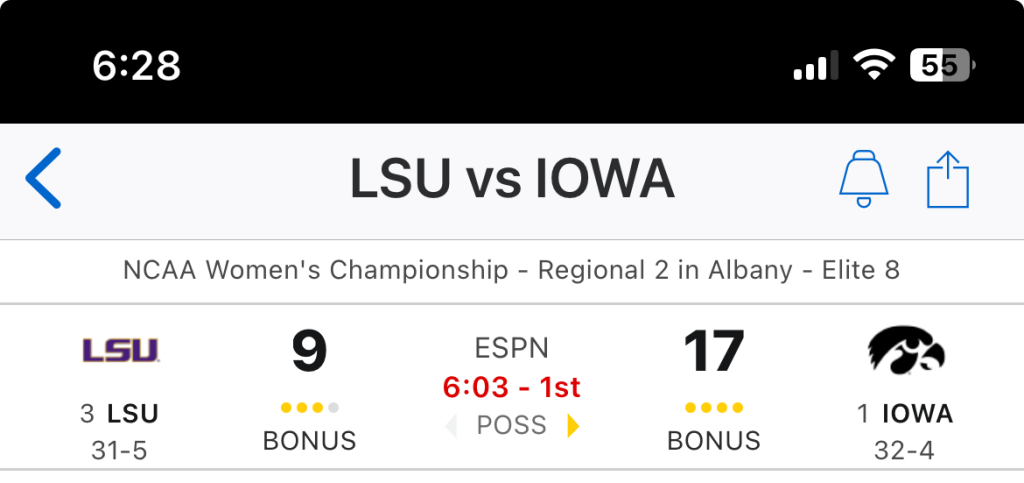The image size is (1024, 483).
Task: Tap the share icon
Action: pos(948,180)
